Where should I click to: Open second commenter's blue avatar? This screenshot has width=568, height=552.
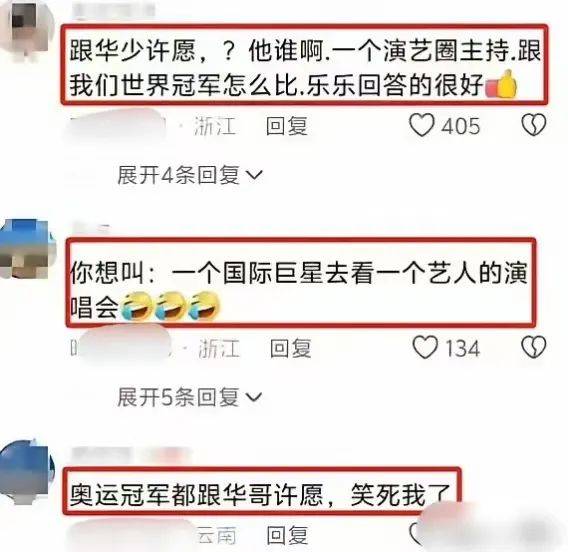(25, 250)
